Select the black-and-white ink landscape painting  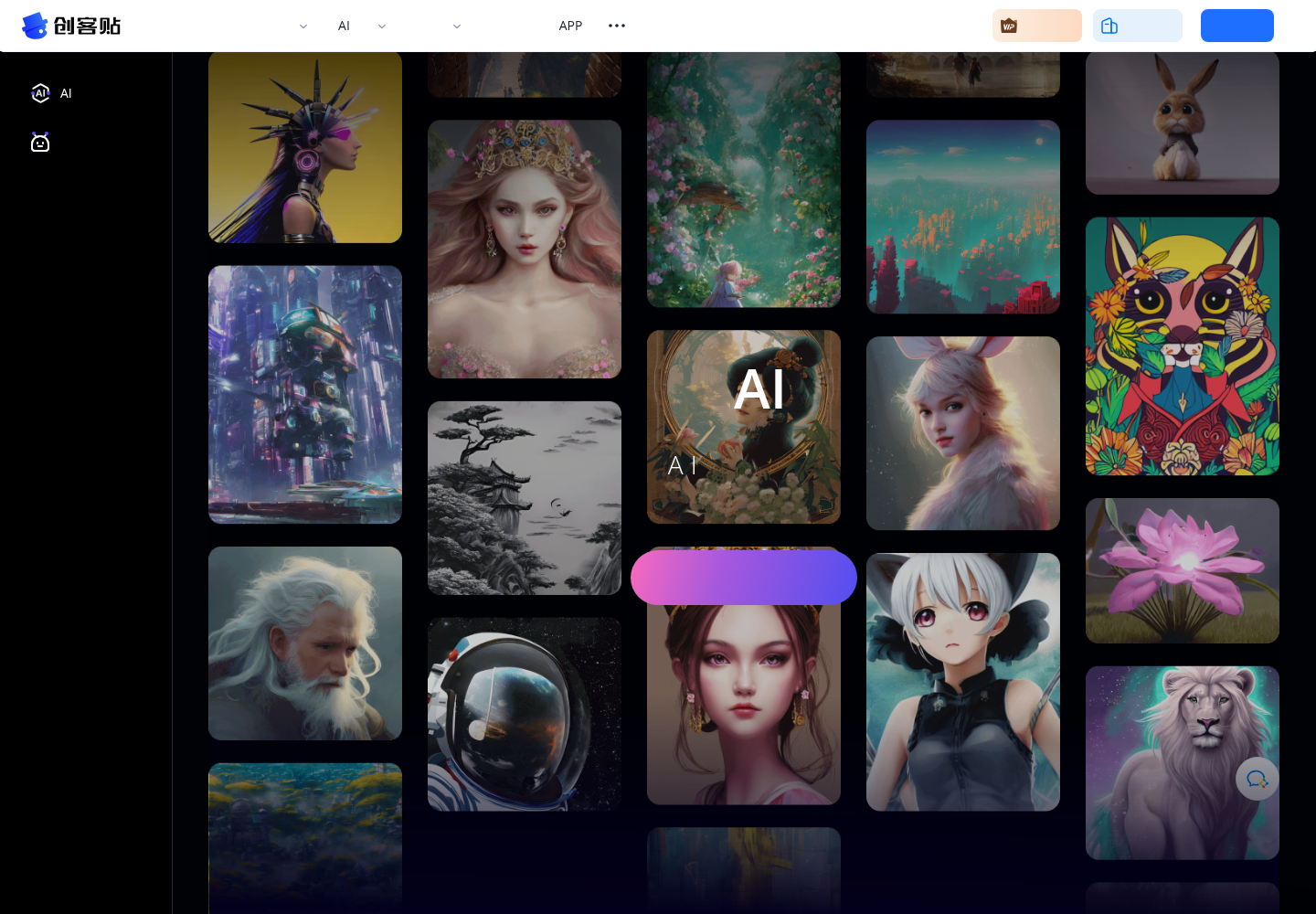[525, 498]
